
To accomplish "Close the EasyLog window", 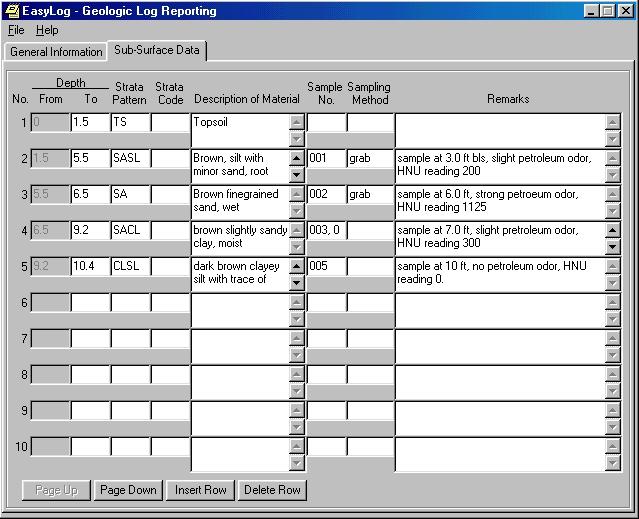I will pyautogui.click(x=626, y=11).
